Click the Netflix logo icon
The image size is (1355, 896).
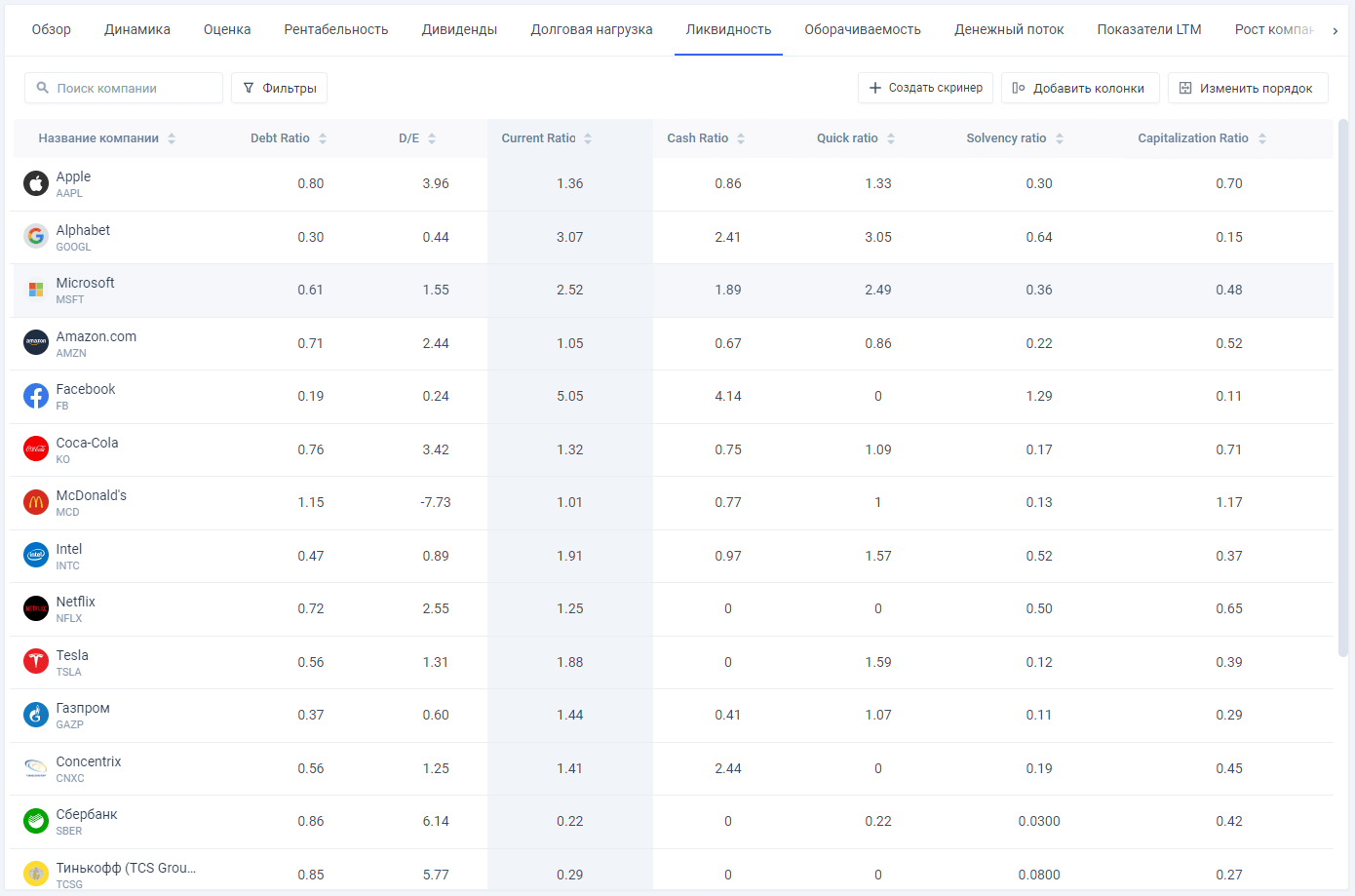pyautogui.click(x=36, y=608)
